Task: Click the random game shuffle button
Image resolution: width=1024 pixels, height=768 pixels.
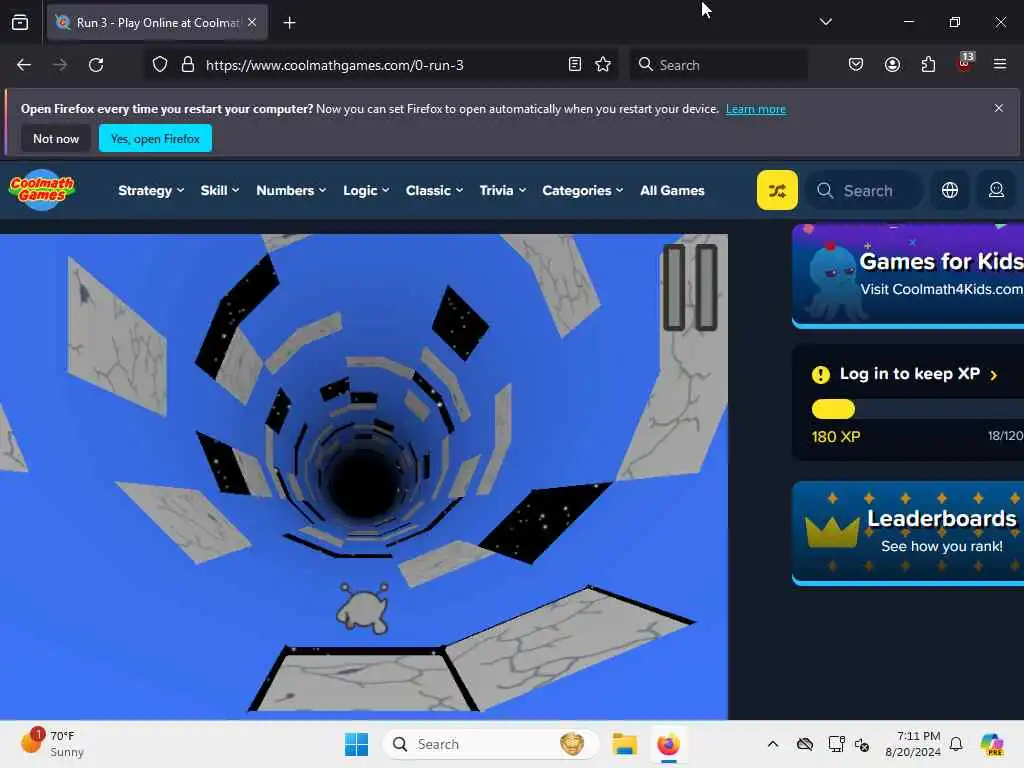Action: pos(776,190)
